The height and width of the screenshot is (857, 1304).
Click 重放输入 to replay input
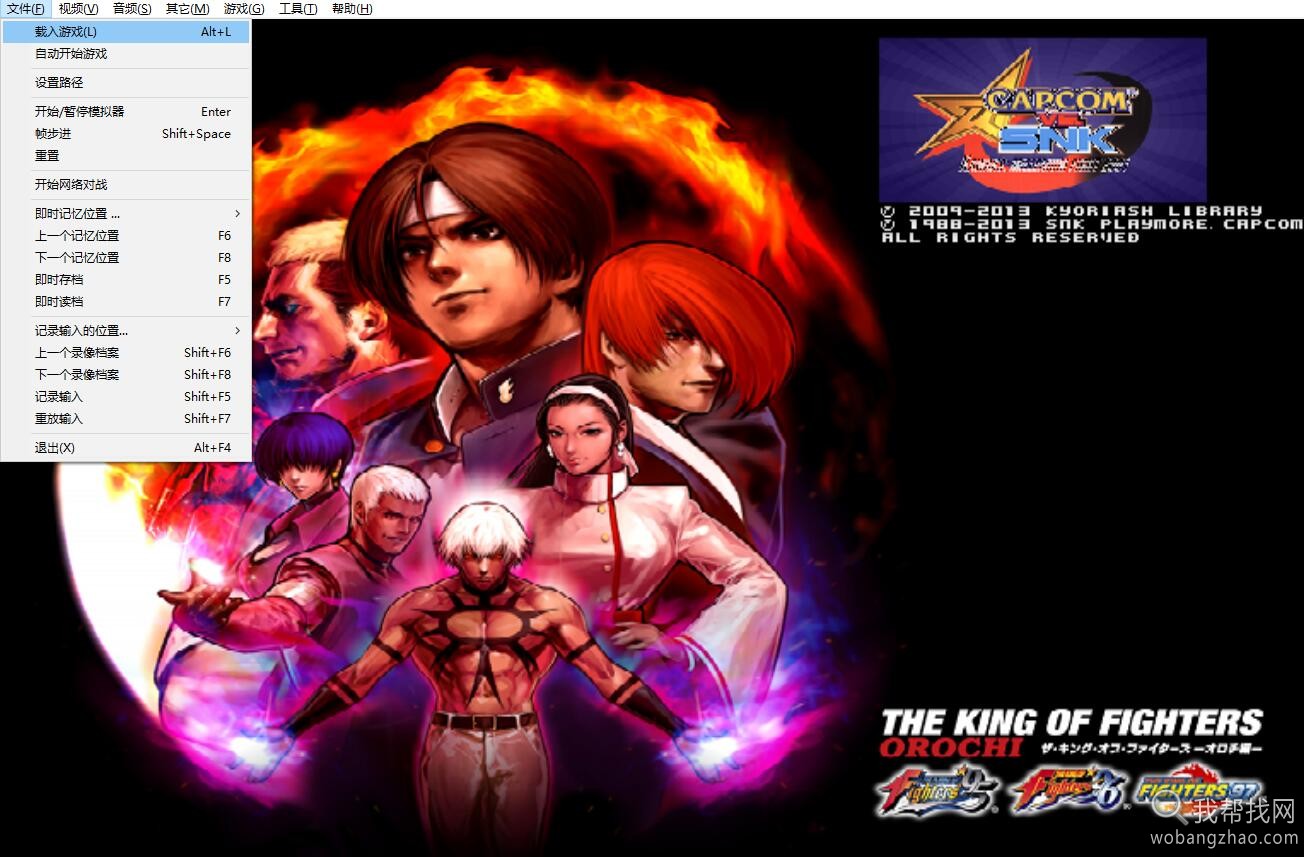pyautogui.click(x=126, y=419)
